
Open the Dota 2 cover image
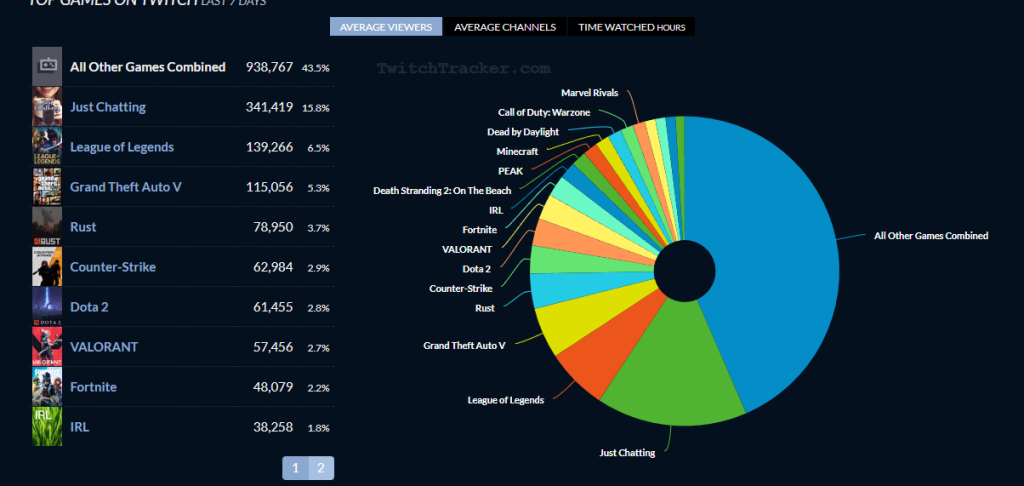coord(47,306)
